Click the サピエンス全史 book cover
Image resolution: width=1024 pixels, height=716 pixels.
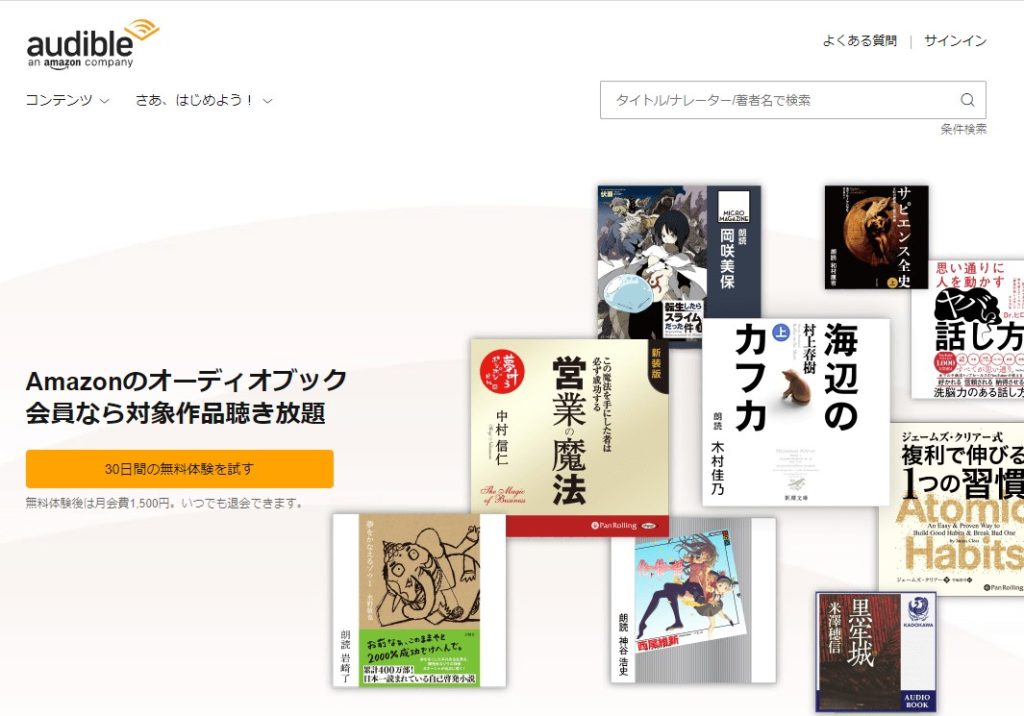coord(876,236)
